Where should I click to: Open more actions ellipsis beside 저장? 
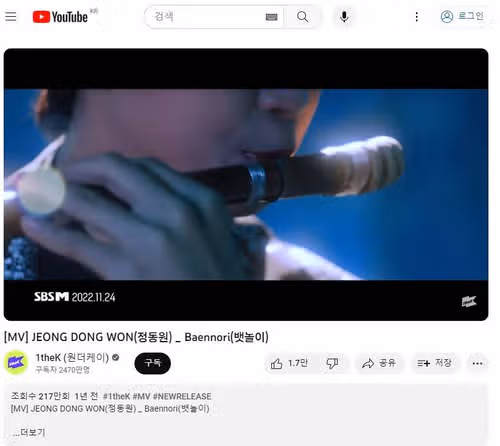click(477, 363)
